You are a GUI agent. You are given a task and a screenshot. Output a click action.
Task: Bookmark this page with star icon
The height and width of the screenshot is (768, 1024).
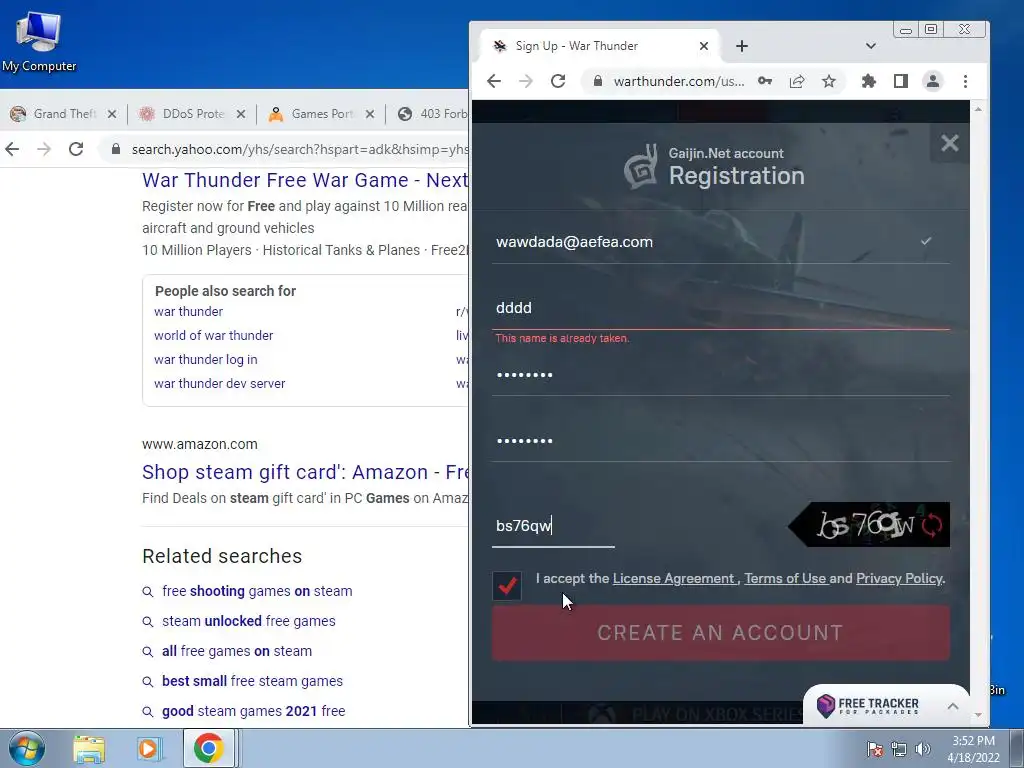tap(829, 81)
